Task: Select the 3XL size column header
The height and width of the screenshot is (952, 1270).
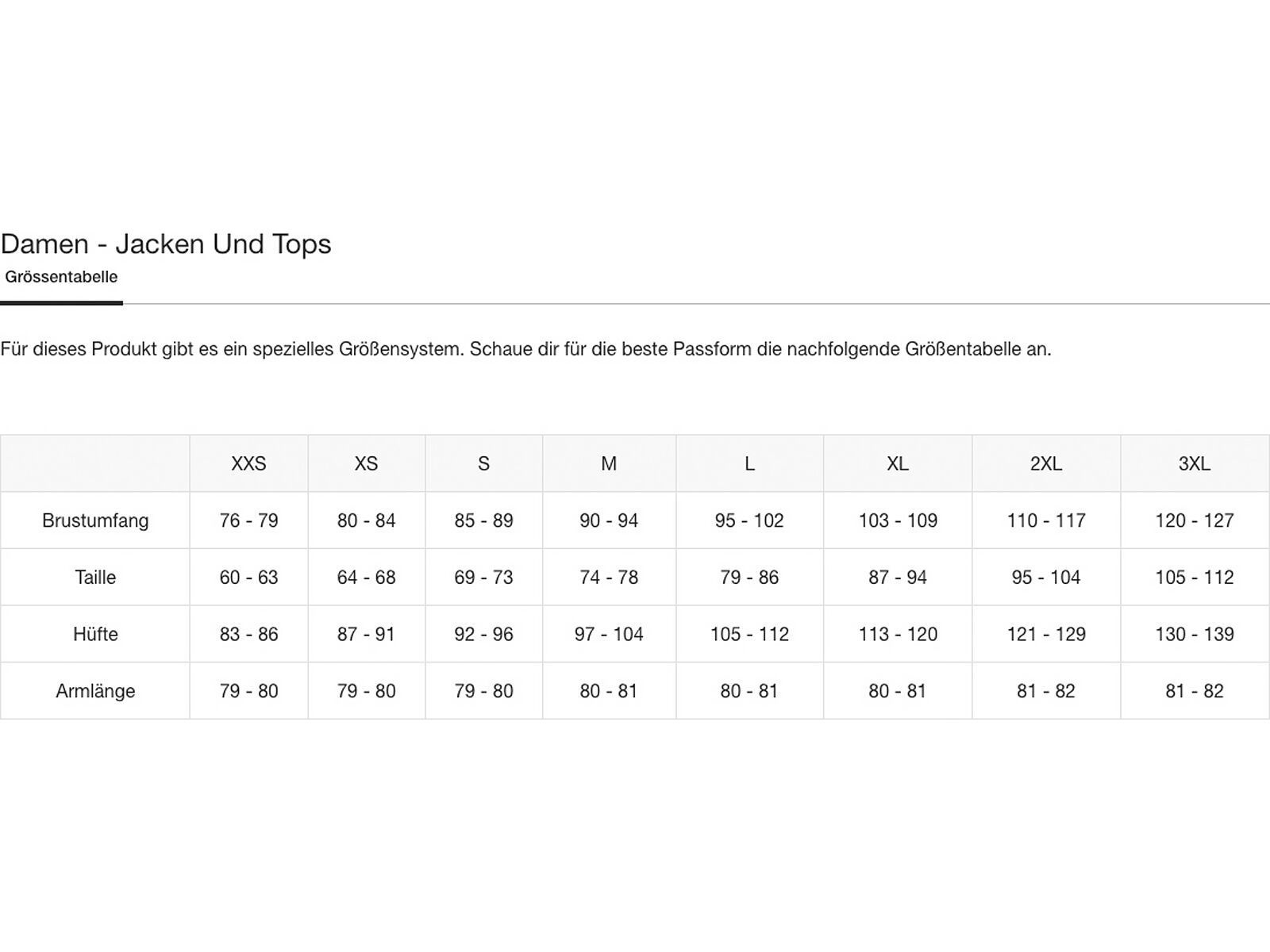Action: 1195,464
